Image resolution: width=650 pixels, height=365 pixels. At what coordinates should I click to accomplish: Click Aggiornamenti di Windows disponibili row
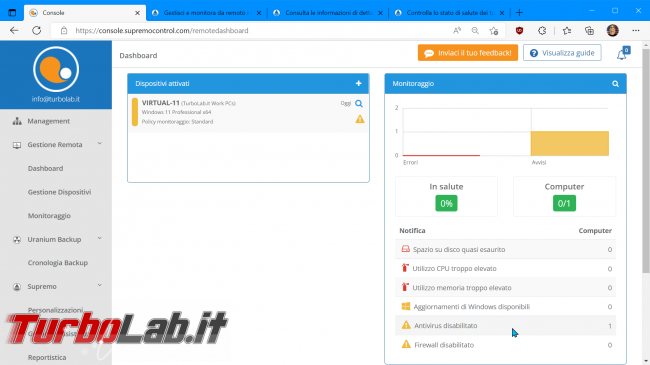(x=505, y=307)
